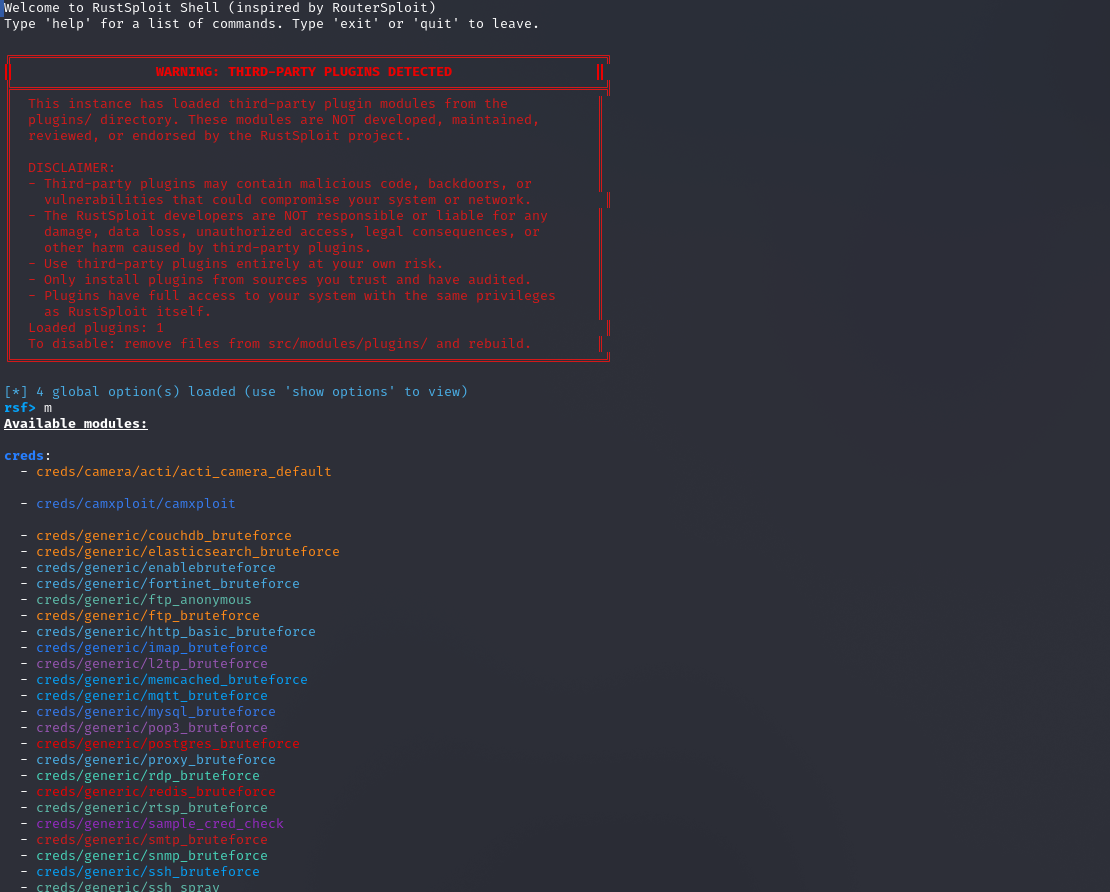Screen dimensions: 1110x892
Task: Select creds/generic/proxy_bruteforce line
Action: pyautogui.click(x=156, y=760)
